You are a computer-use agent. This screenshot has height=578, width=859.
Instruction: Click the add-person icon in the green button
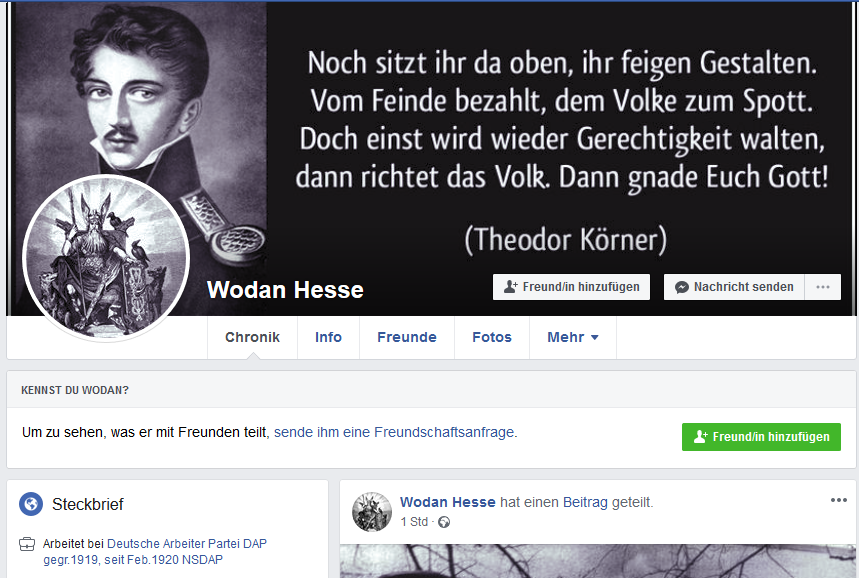[701, 437]
